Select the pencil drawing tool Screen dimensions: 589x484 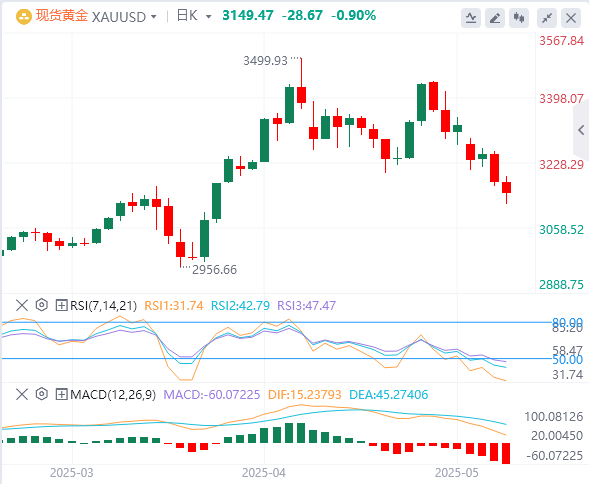click(x=495, y=18)
